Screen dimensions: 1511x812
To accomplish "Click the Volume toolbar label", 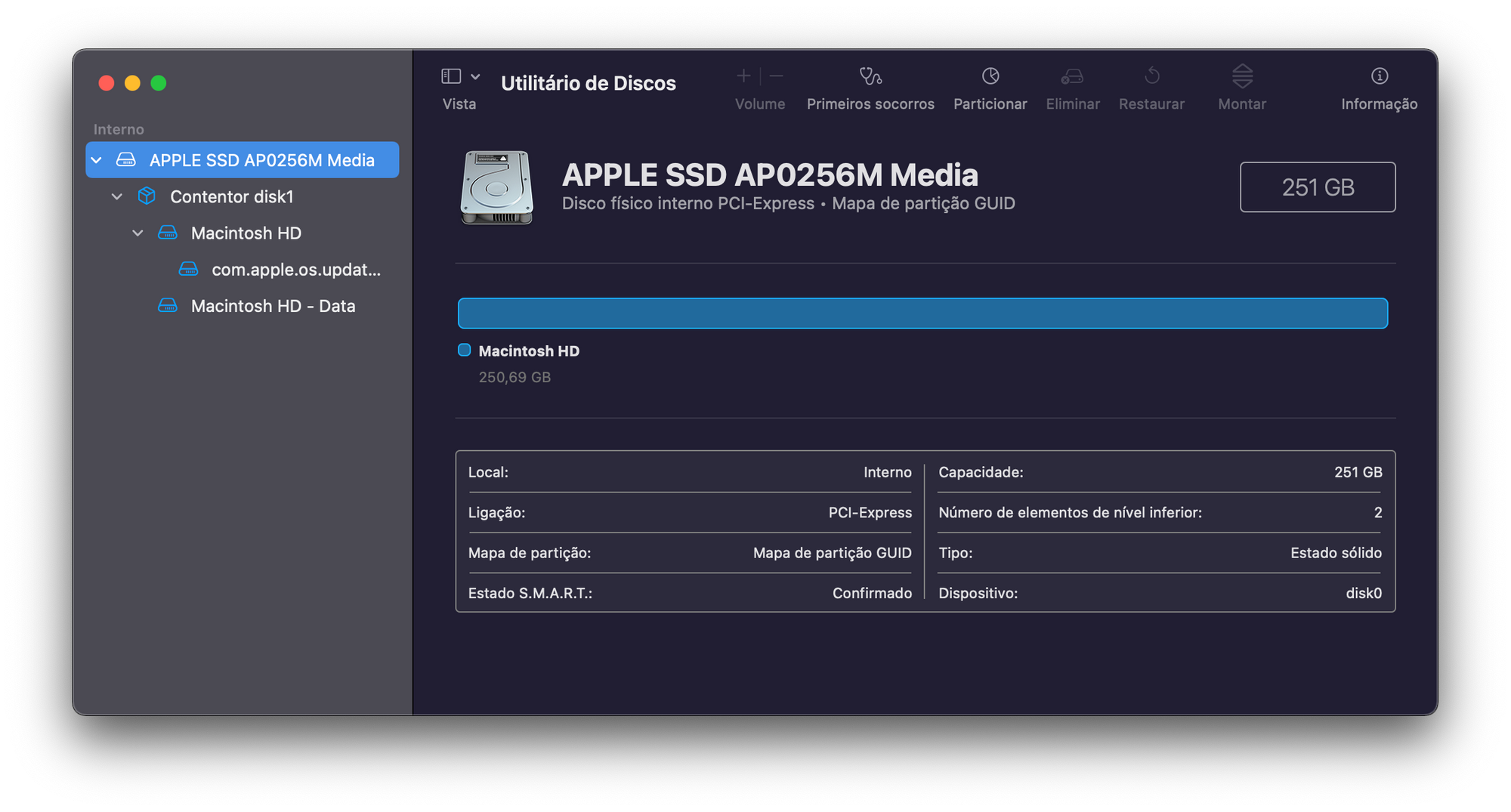I will (x=760, y=104).
